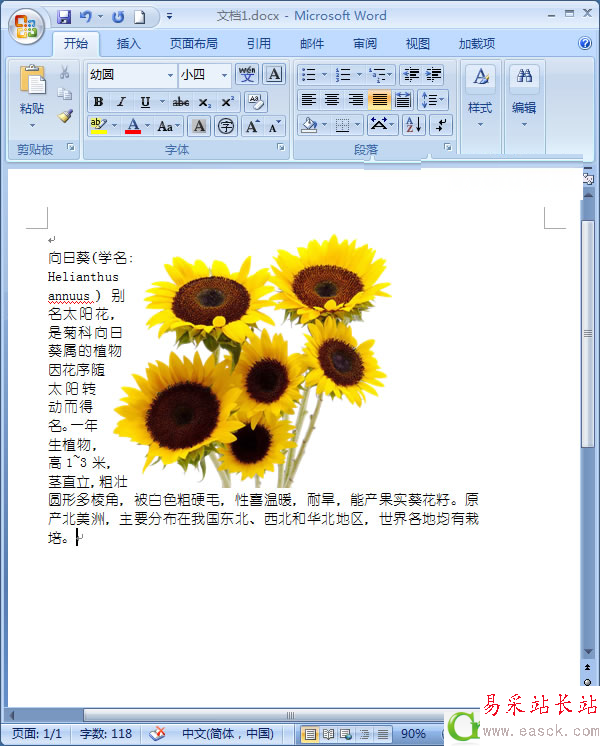600x746 pixels.
Task: Grow font size with the large A
Action: coord(252,126)
